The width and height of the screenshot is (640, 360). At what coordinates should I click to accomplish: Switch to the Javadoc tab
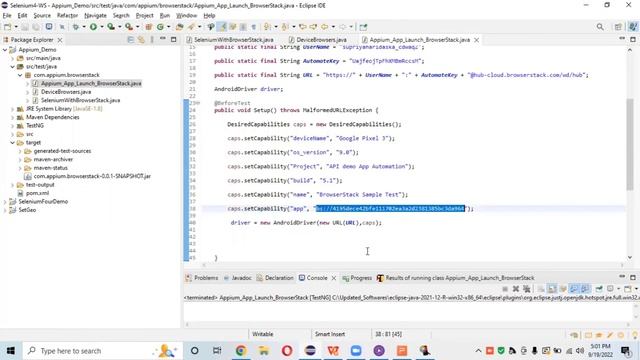[238, 278]
